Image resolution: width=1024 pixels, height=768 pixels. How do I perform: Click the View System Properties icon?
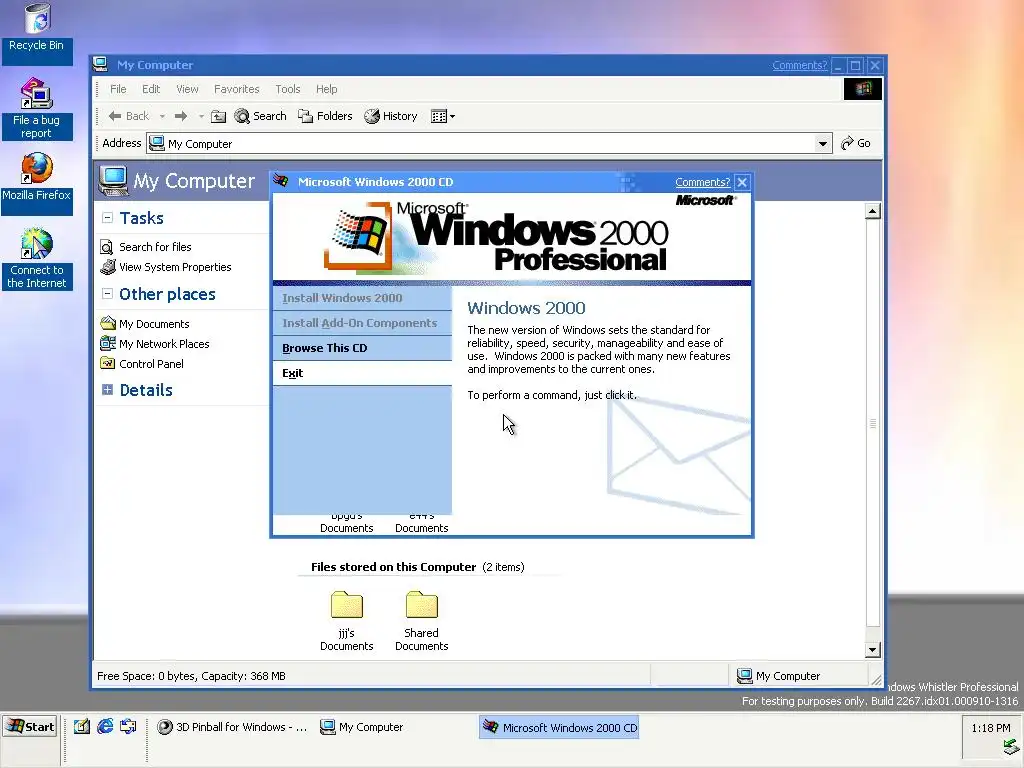click(108, 266)
